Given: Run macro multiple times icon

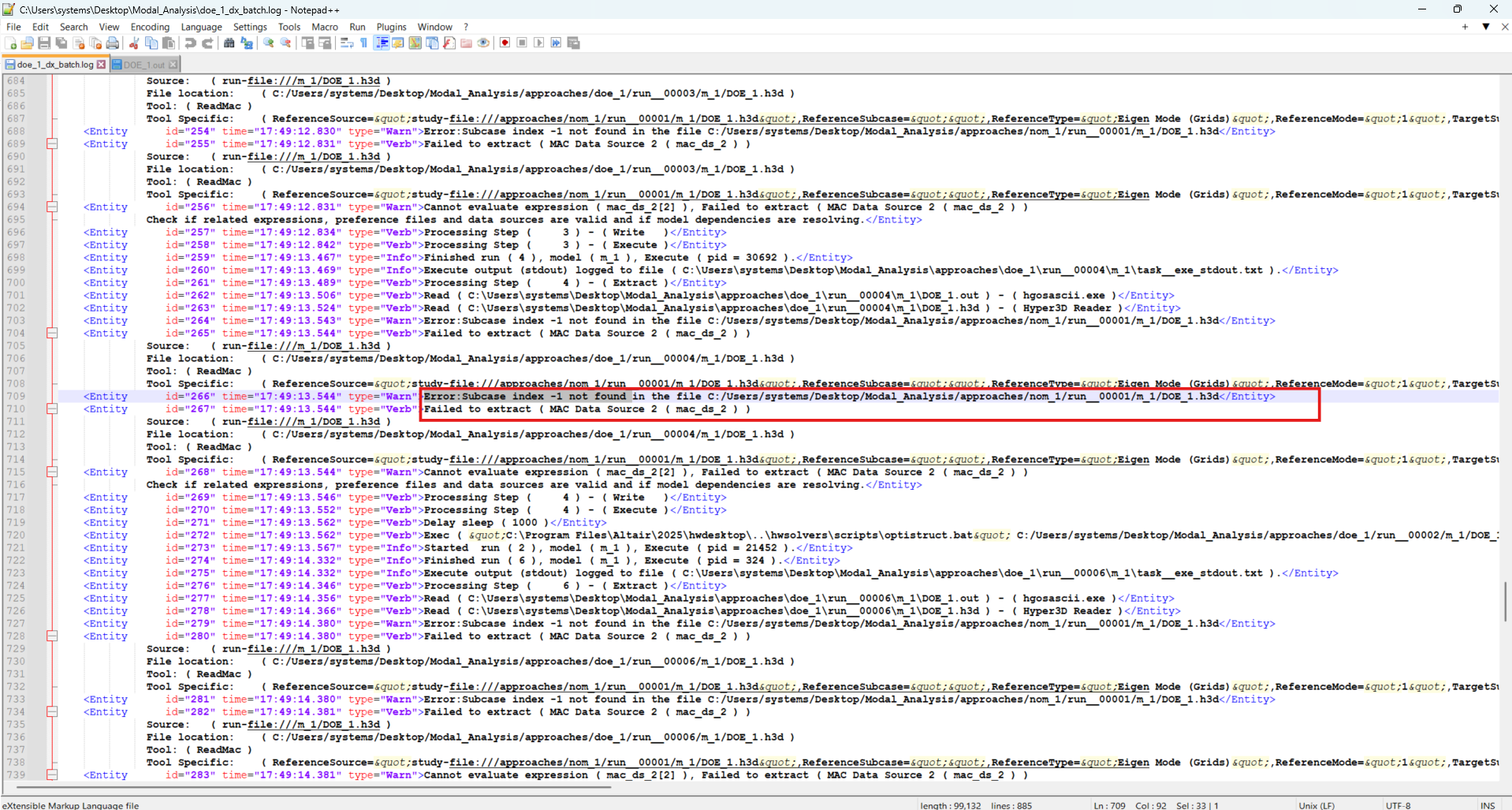Looking at the screenshot, I should pyautogui.click(x=556, y=43).
